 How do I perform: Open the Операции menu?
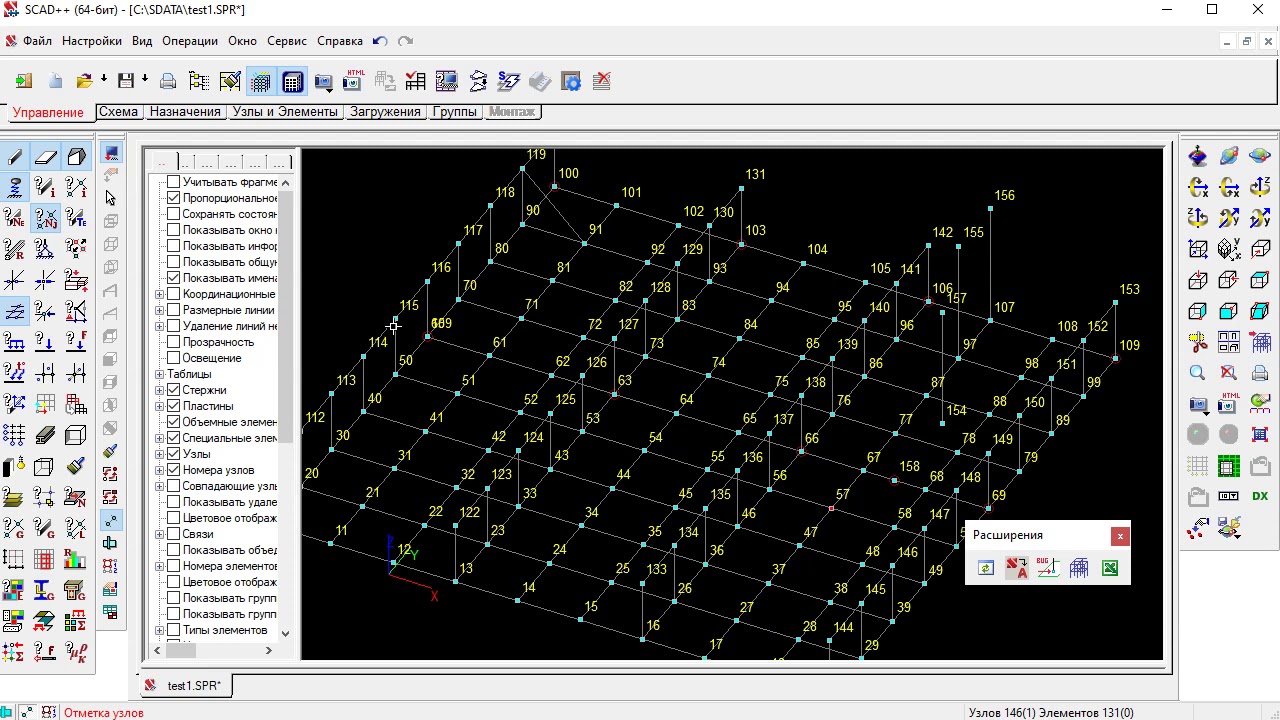190,41
